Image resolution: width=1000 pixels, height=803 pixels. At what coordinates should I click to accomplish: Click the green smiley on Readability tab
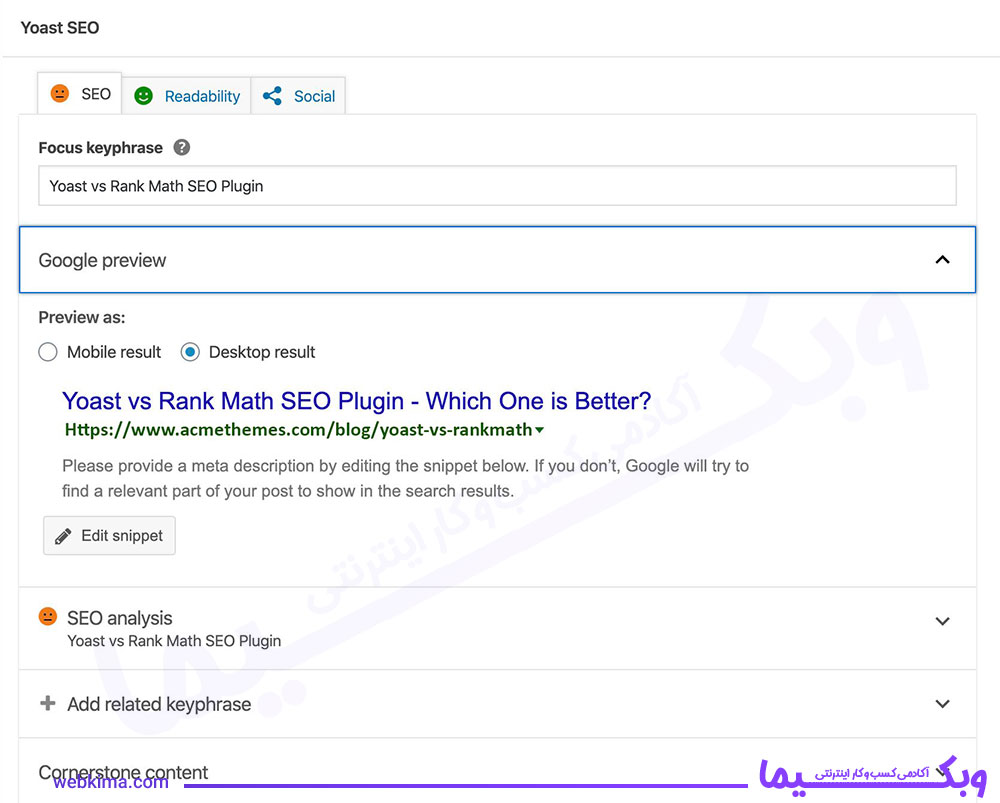click(143, 96)
